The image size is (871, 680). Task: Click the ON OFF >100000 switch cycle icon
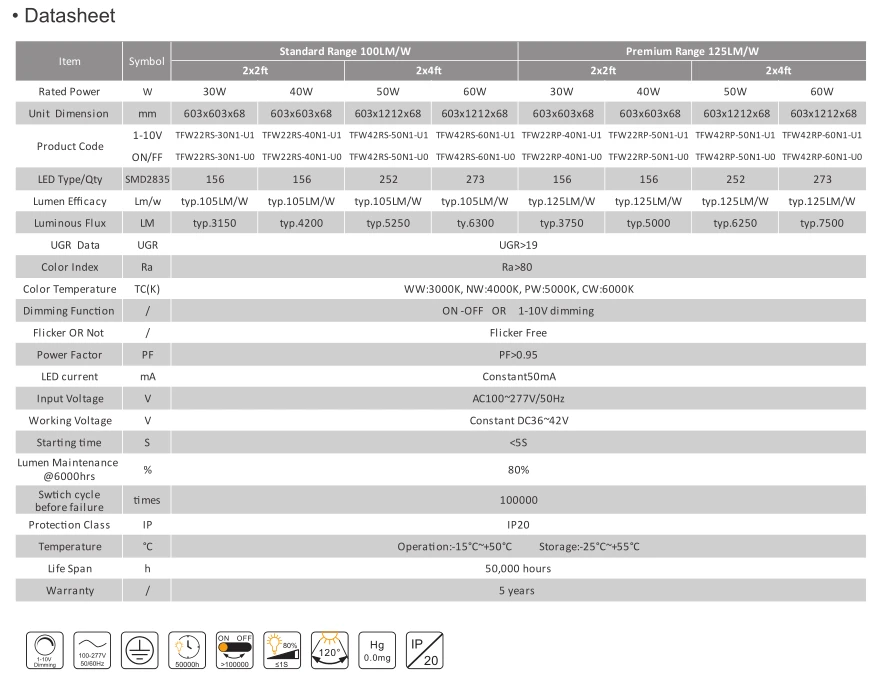(234, 650)
